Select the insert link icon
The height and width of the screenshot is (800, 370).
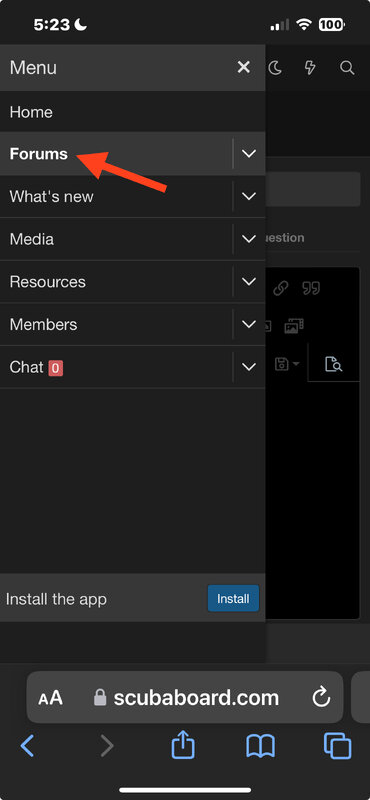coord(280,289)
